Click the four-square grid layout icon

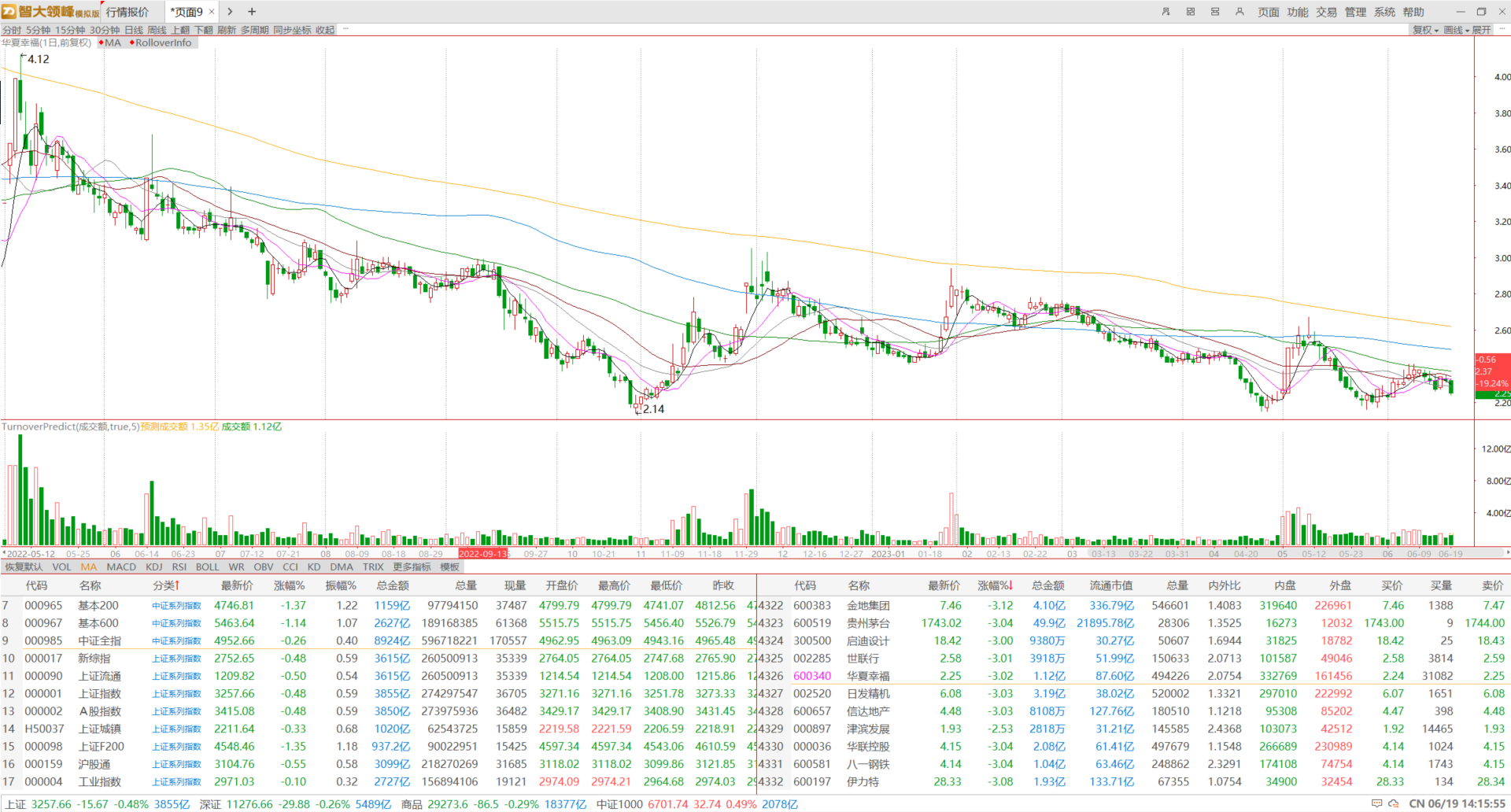pos(1191,12)
